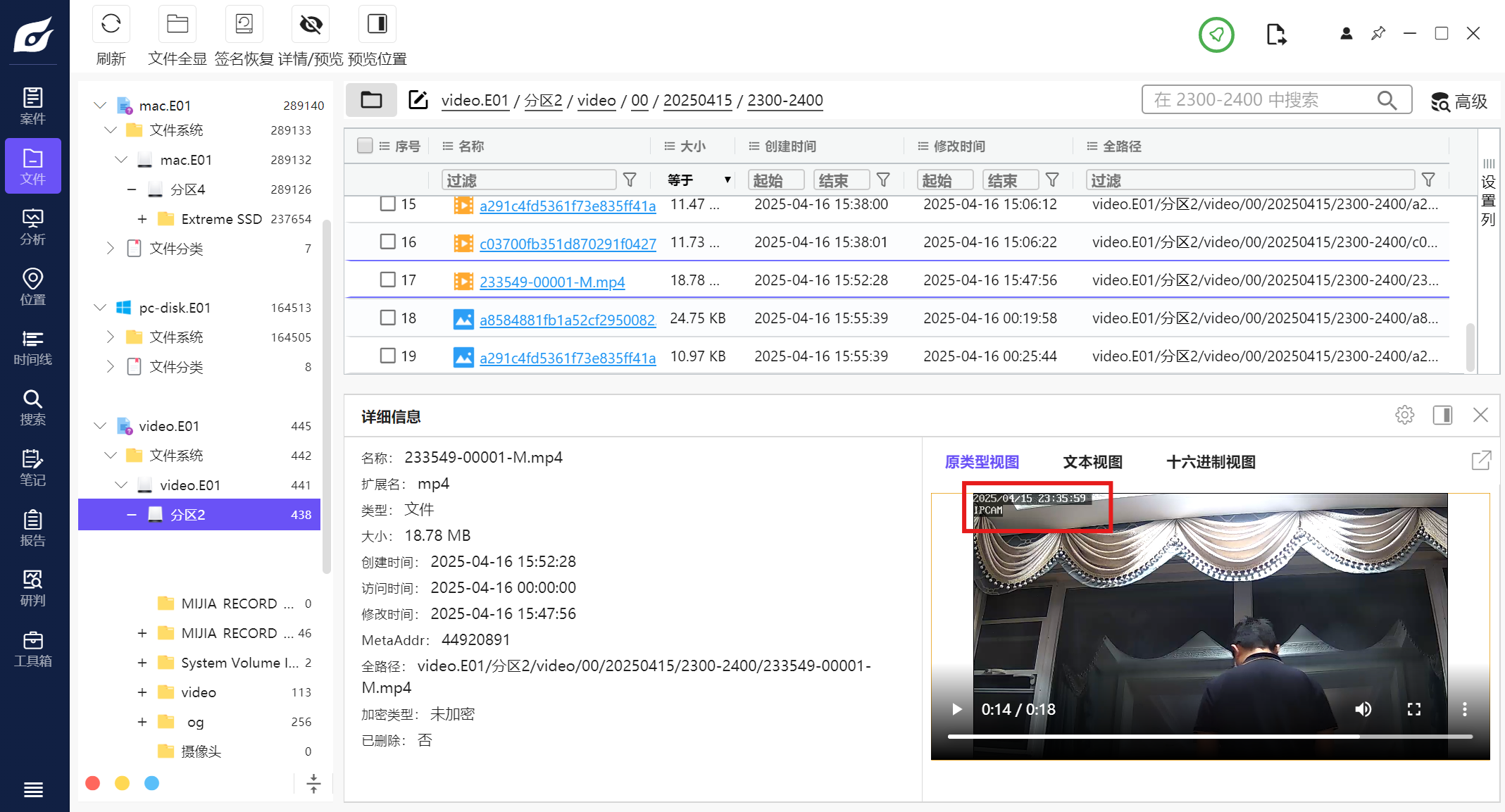Open the 时间线 sidebar section
This screenshot has height=812, width=1505.
(x=33, y=347)
